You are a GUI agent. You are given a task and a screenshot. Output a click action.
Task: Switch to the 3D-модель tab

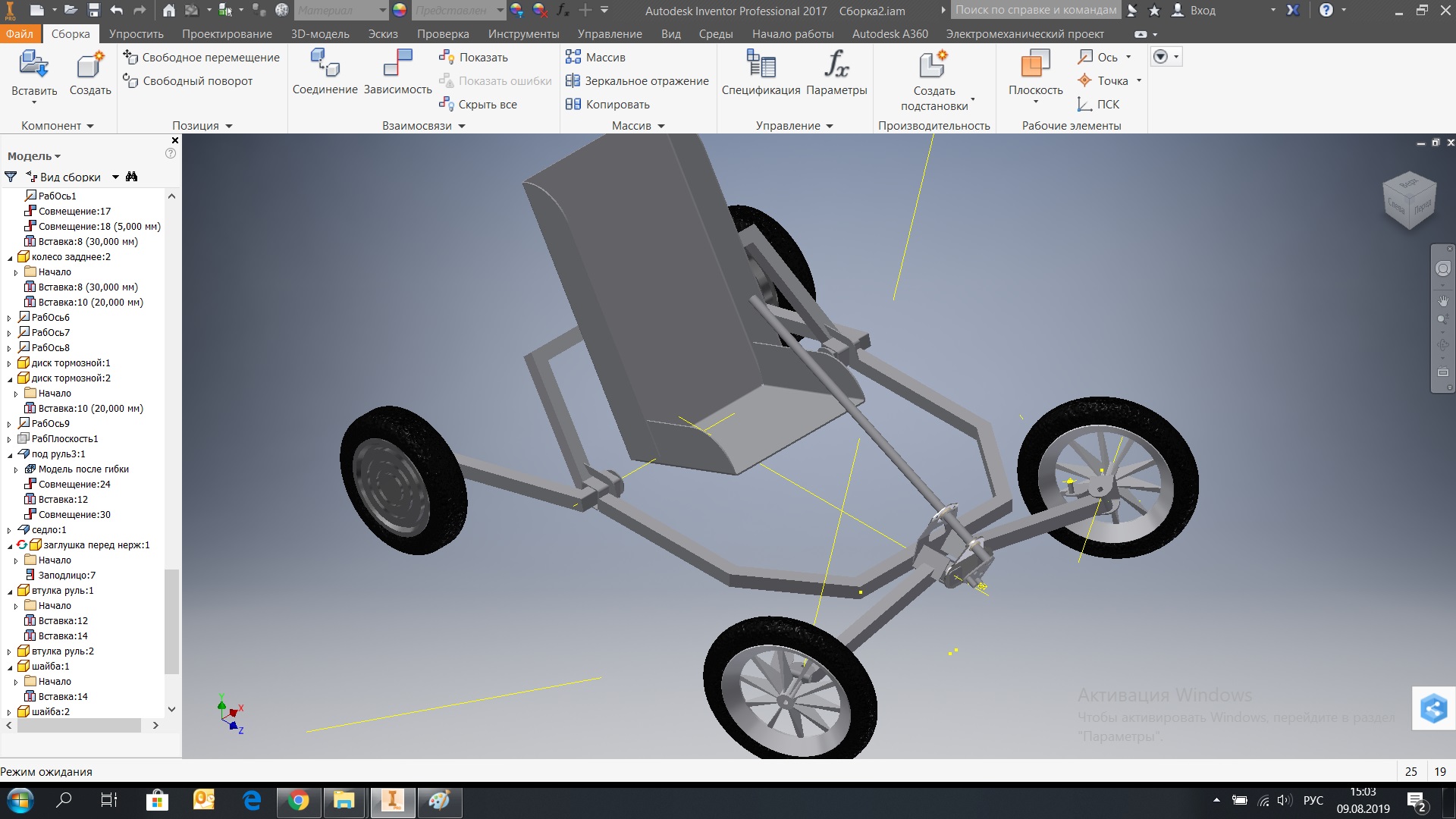320,34
